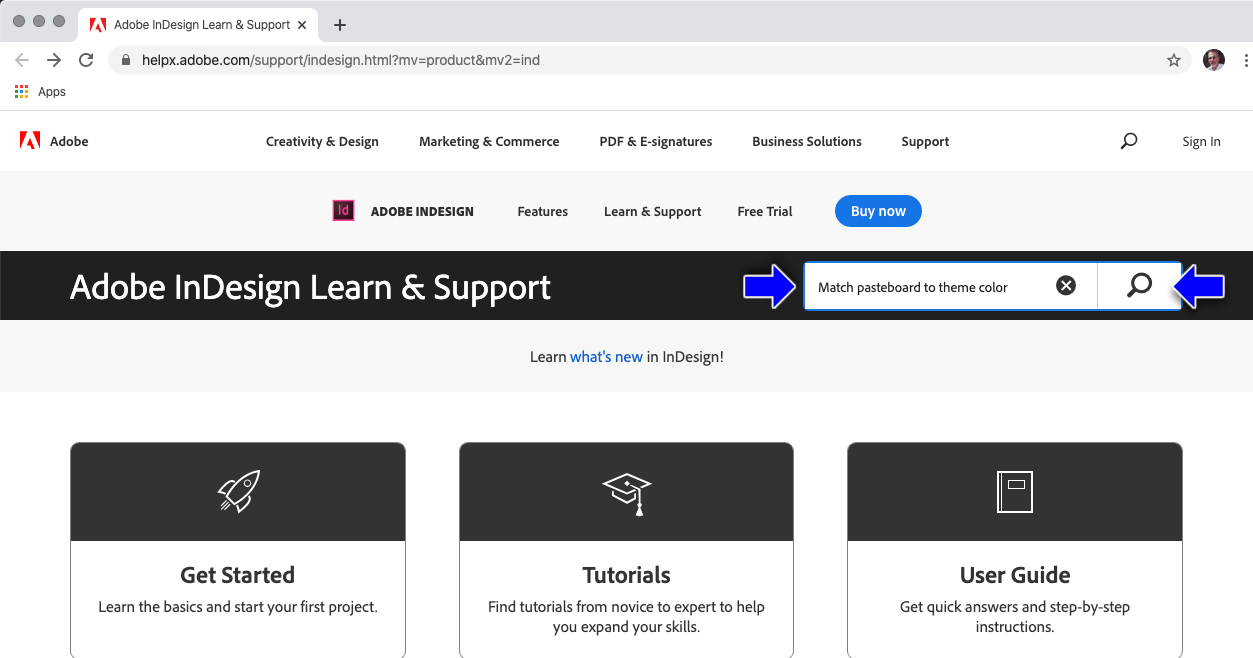Click the rocket icon on Get Started
Screen dimensions: 1253x658
(238, 491)
